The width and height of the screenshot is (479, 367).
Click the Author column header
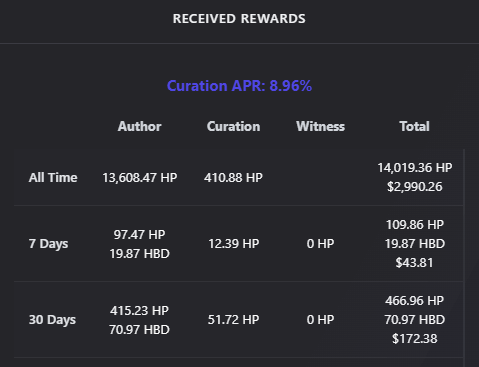tap(139, 126)
